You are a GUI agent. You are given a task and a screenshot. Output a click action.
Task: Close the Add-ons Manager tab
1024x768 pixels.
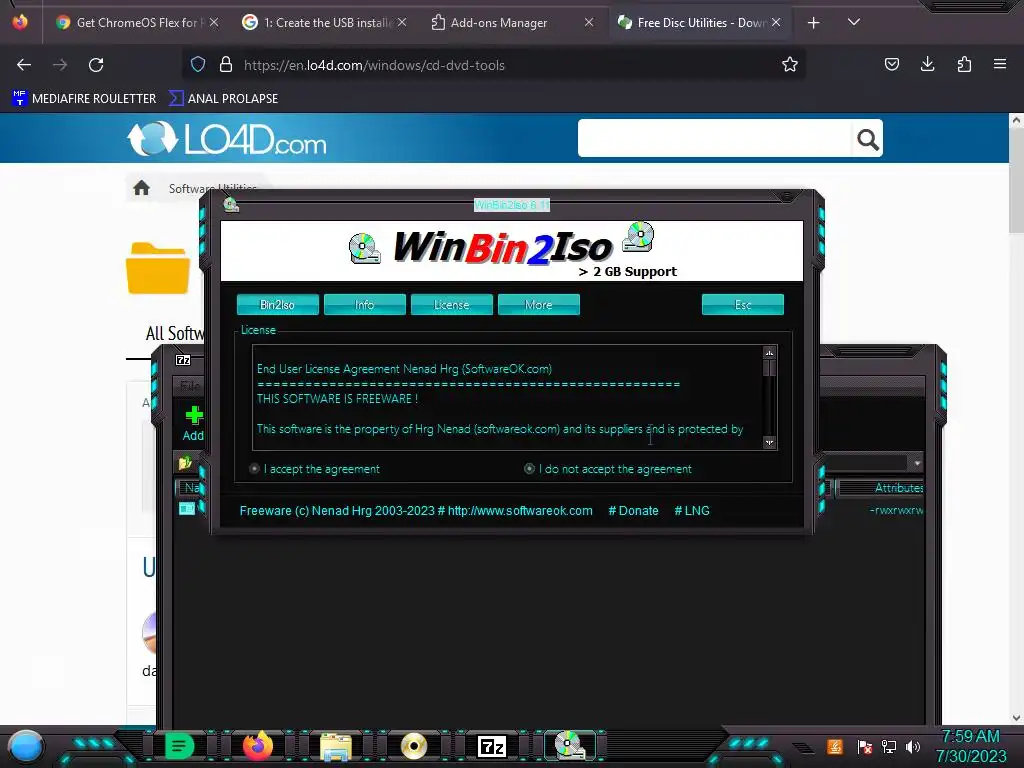(x=588, y=22)
